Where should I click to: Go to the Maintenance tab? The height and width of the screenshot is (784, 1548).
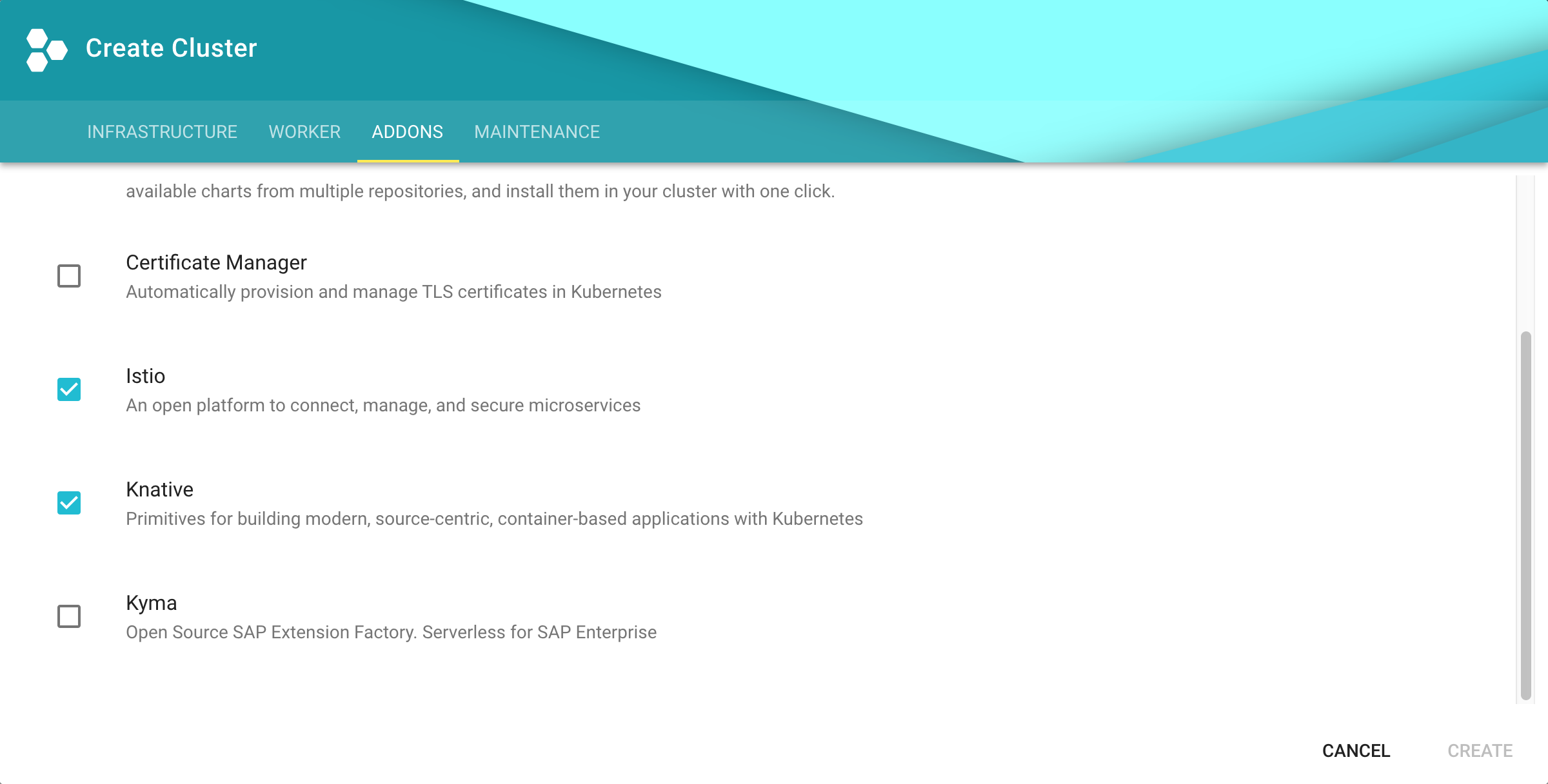pos(537,132)
